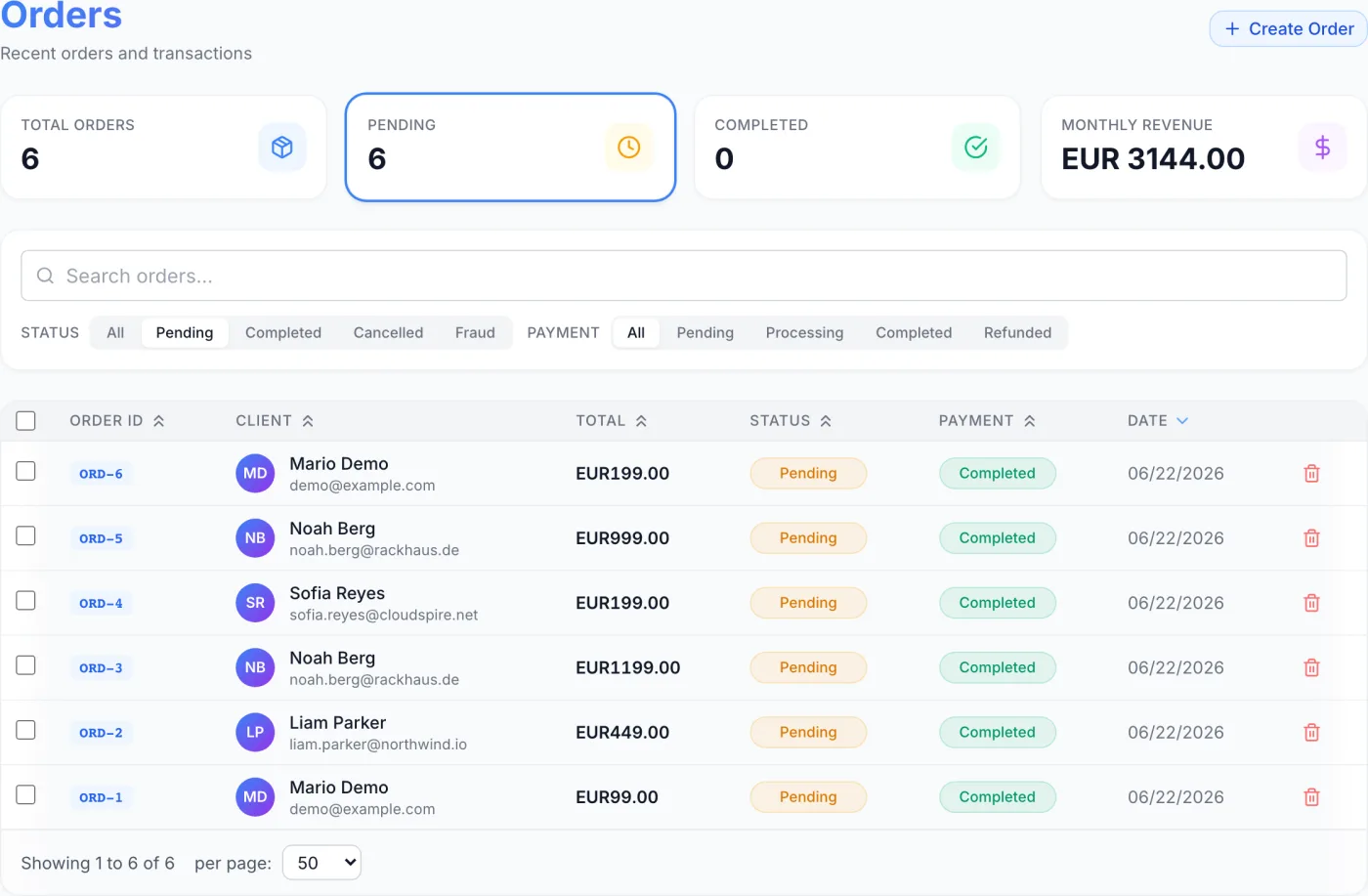Click the Pending status badge for ORD-6
The width and height of the screenshot is (1368, 896).
click(x=808, y=474)
